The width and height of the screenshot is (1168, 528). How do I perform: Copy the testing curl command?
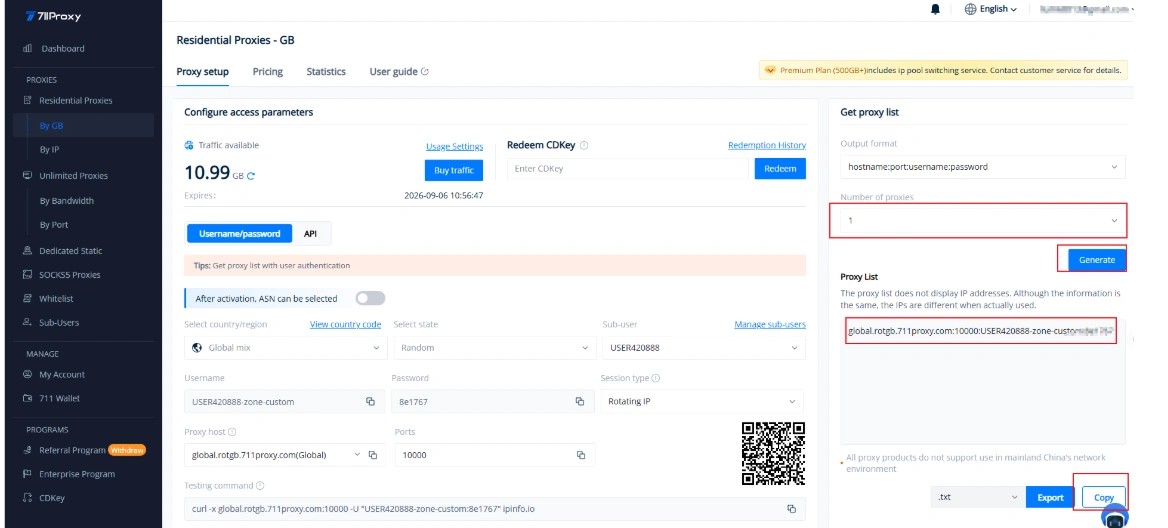point(791,509)
